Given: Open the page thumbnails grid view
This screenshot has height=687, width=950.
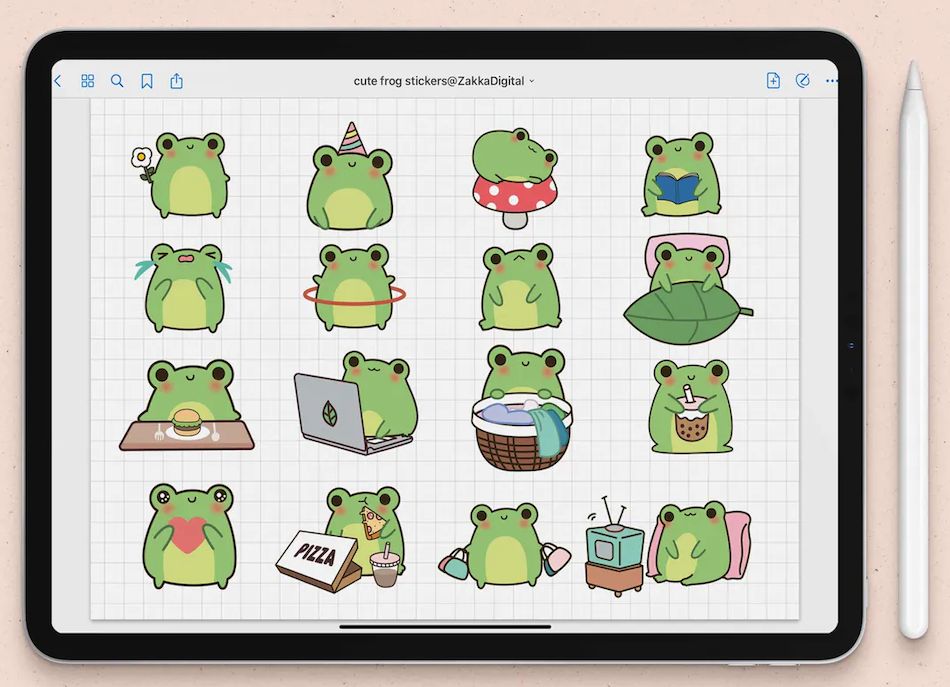Looking at the screenshot, I should click(88, 81).
